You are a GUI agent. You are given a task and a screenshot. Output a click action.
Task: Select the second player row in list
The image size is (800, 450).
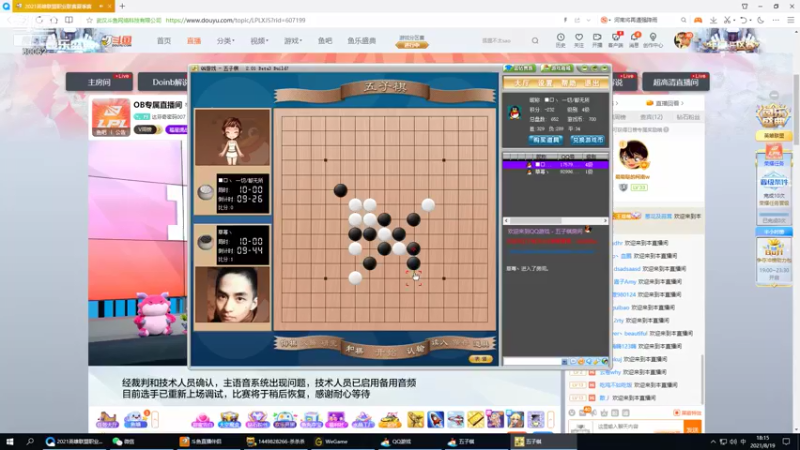click(x=556, y=172)
